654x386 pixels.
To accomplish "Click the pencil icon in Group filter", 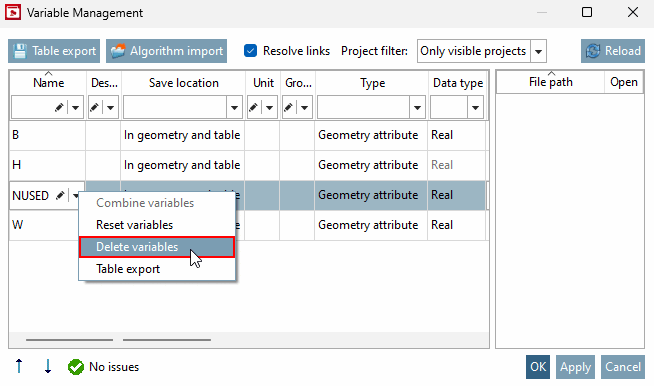I will (x=288, y=108).
